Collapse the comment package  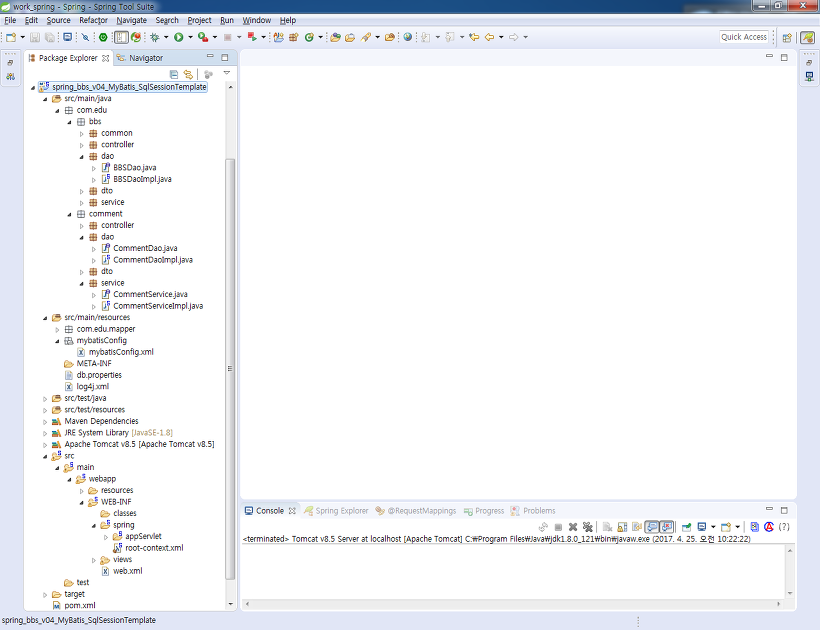[70, 214]
